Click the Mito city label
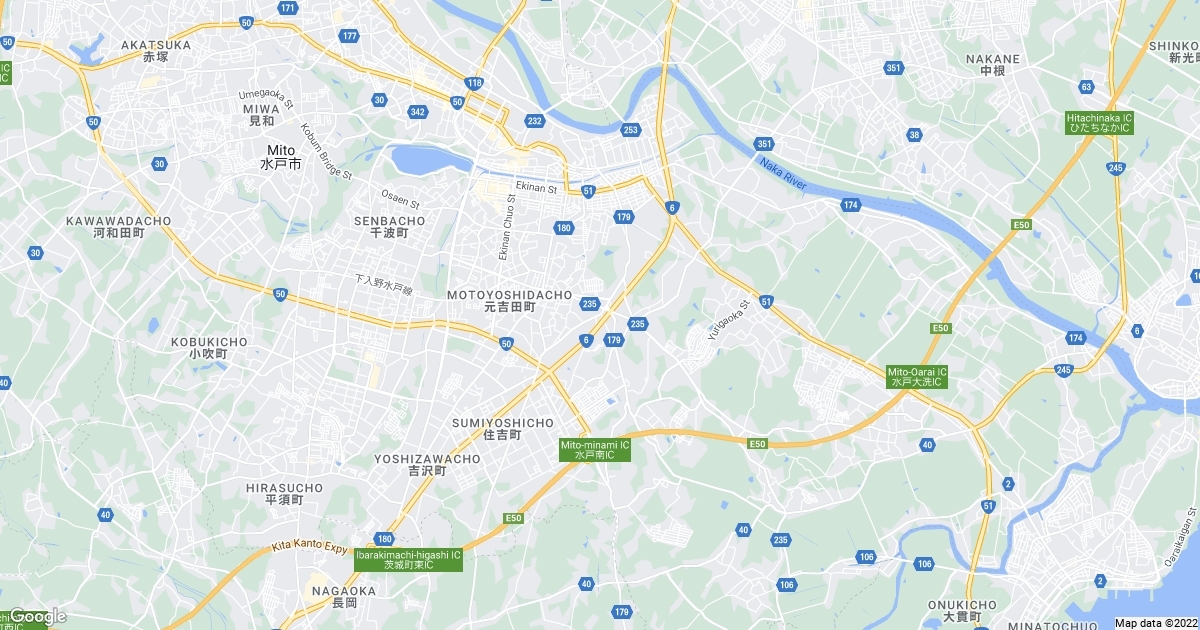This screenshot has height=630, width=1200. coord(280,155)
